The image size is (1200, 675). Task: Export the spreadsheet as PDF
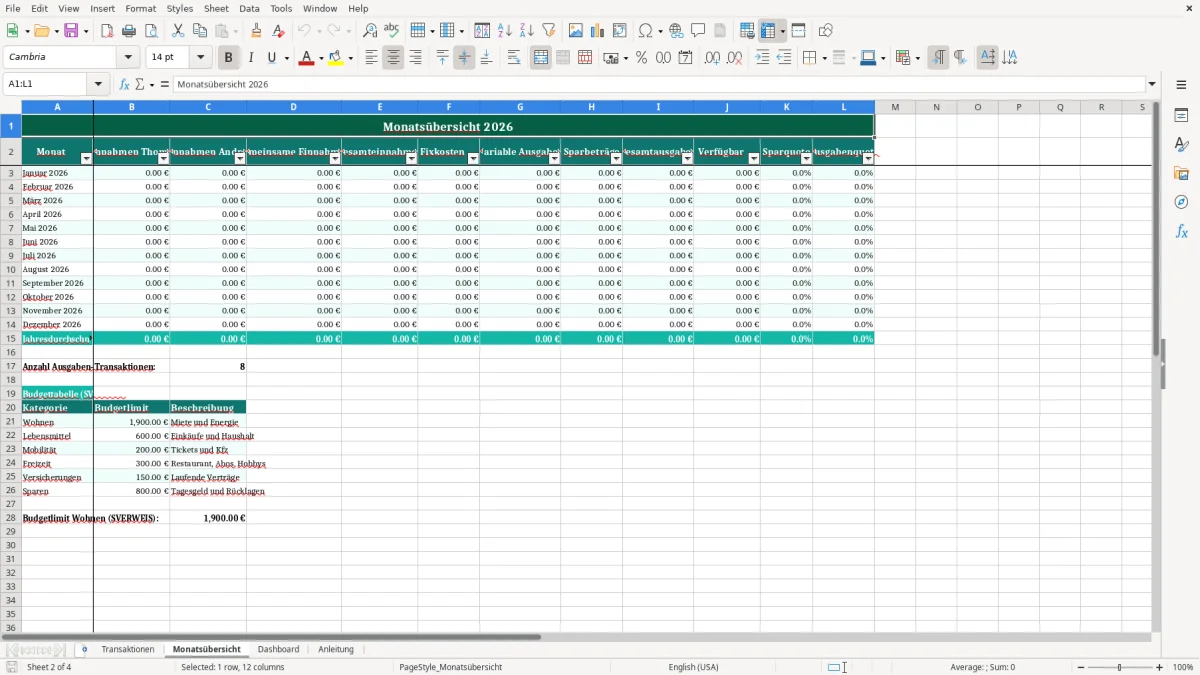pos(107,31)
